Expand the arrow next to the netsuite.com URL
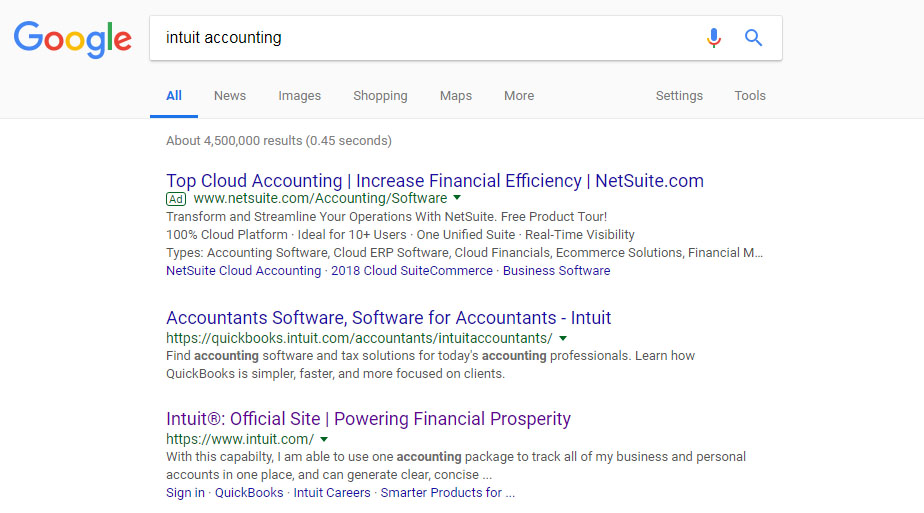The image size is (924, 513). [457, 199]
